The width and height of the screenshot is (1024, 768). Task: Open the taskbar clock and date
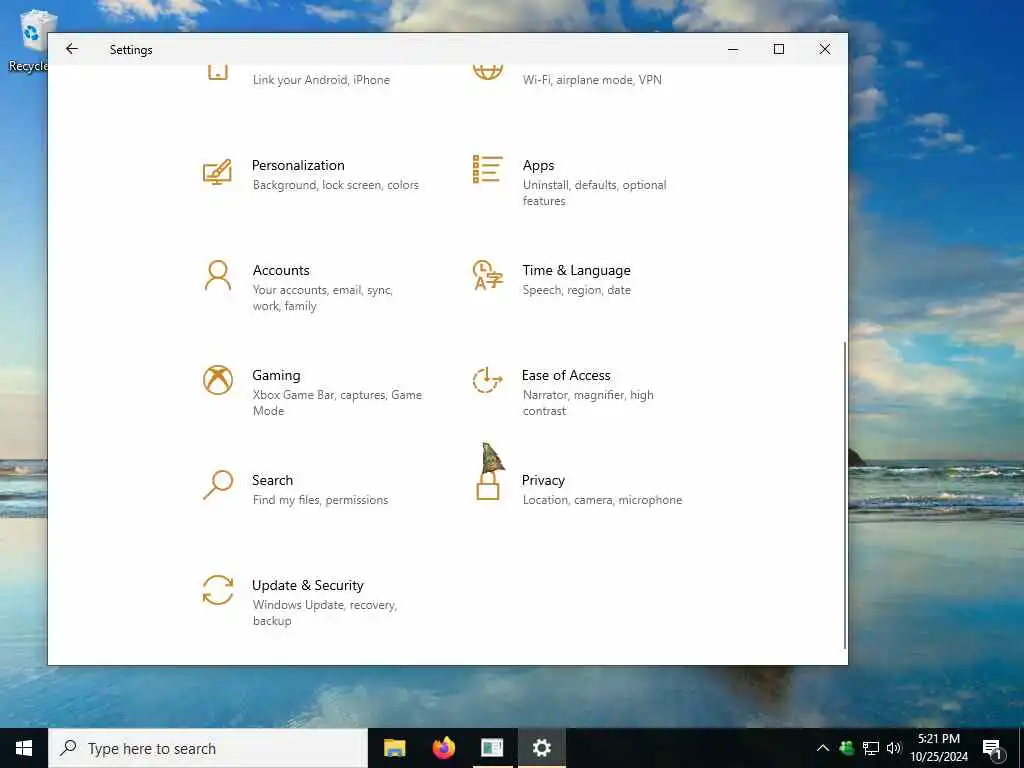938,748
